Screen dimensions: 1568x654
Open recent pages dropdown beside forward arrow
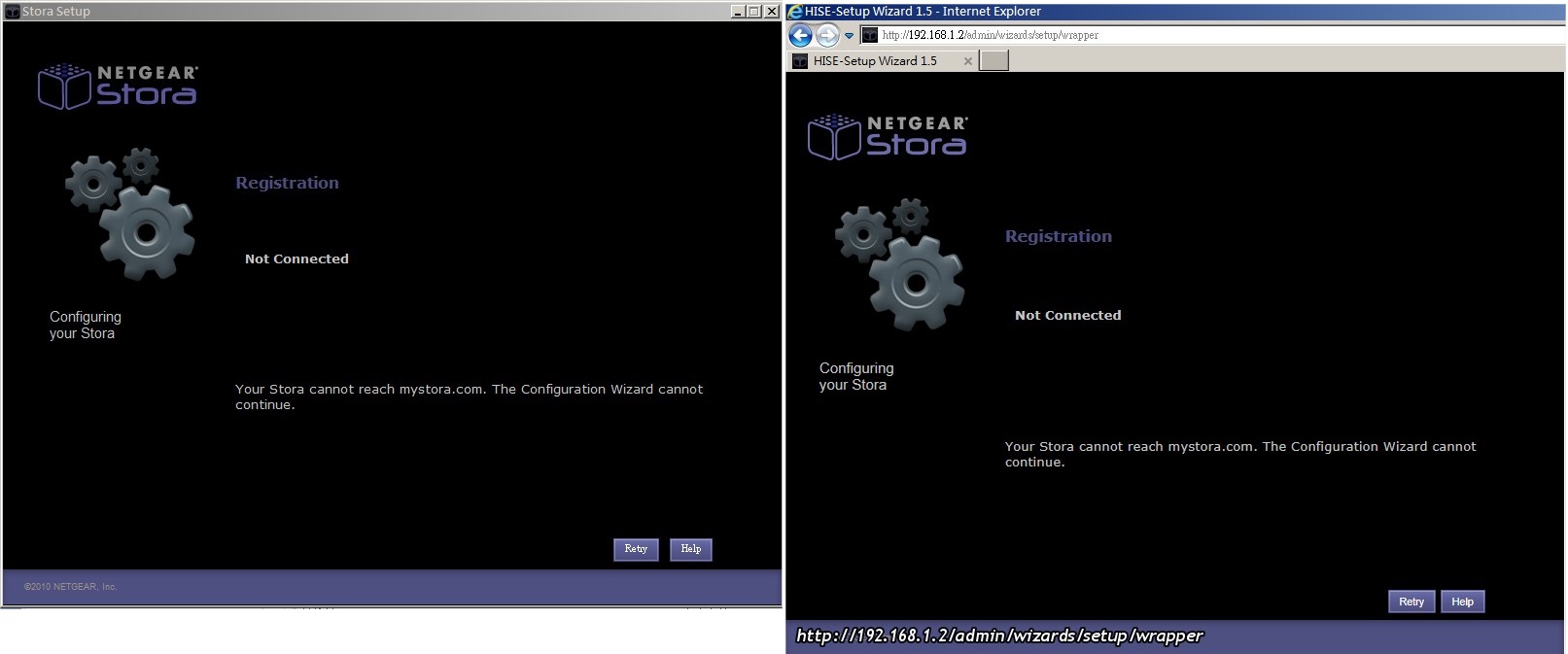849,36
